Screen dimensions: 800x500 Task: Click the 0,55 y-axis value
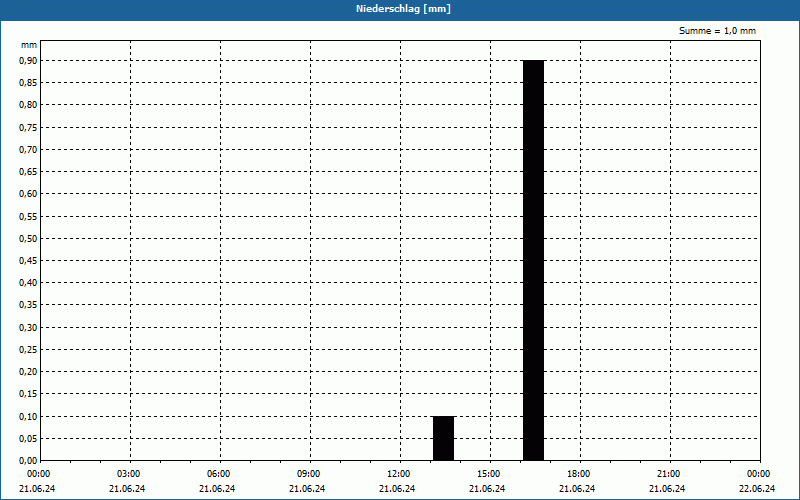click(x=29, y=216)
